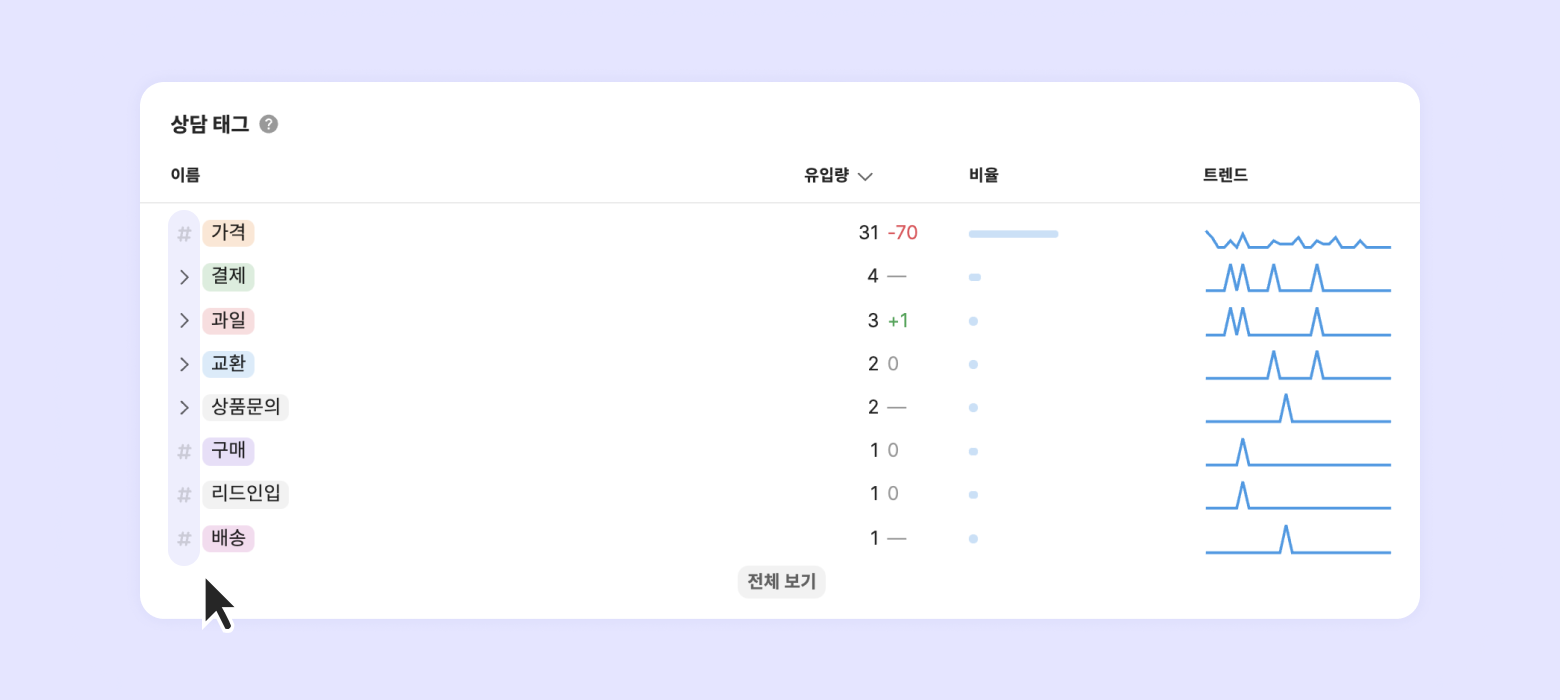This screenshot has height=700, width=1560.
Task: Expand the 과일 tag row
Action: coord(184,321)
